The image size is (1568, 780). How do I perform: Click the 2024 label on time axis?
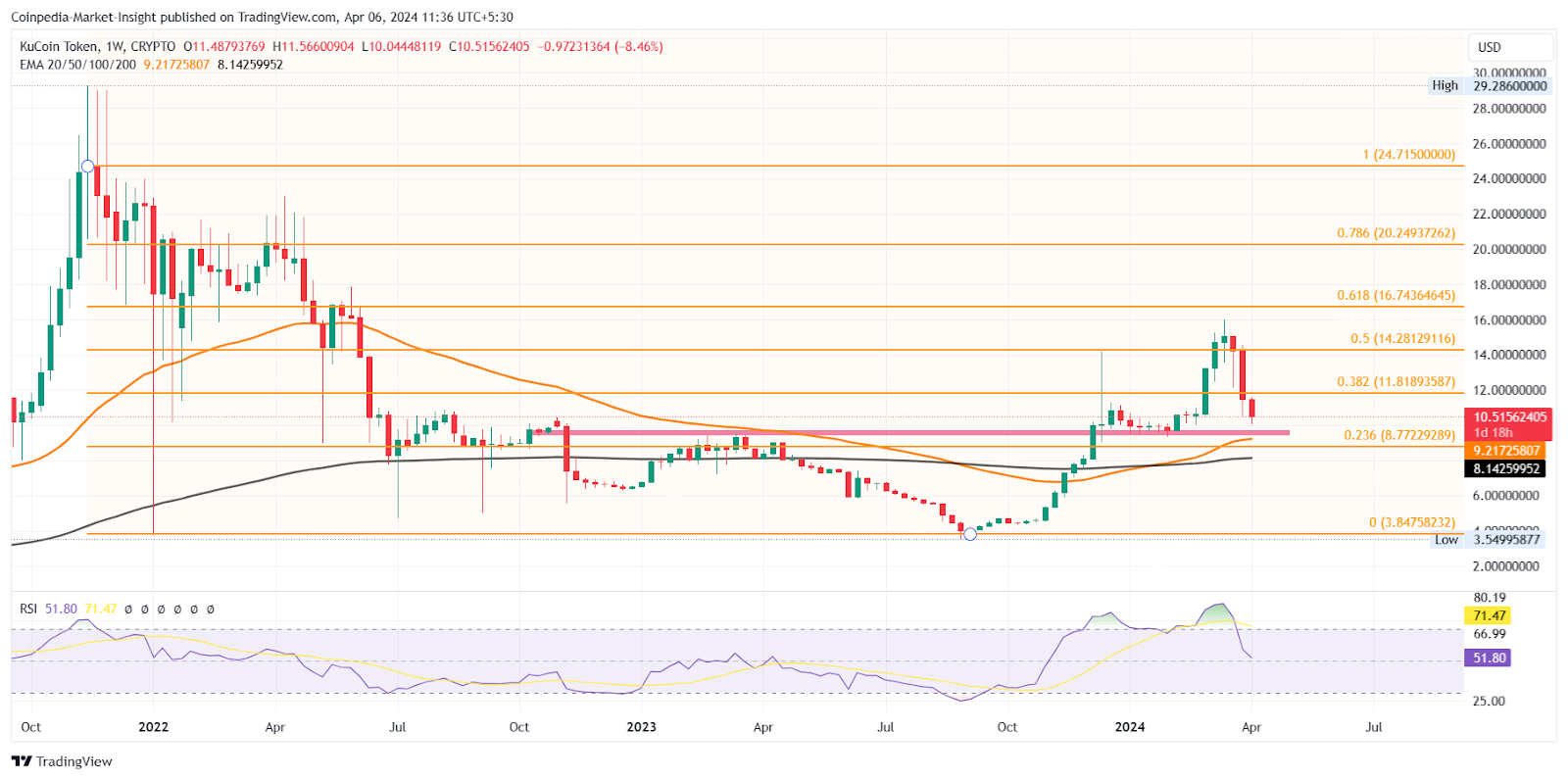(x=1130, y=726)
